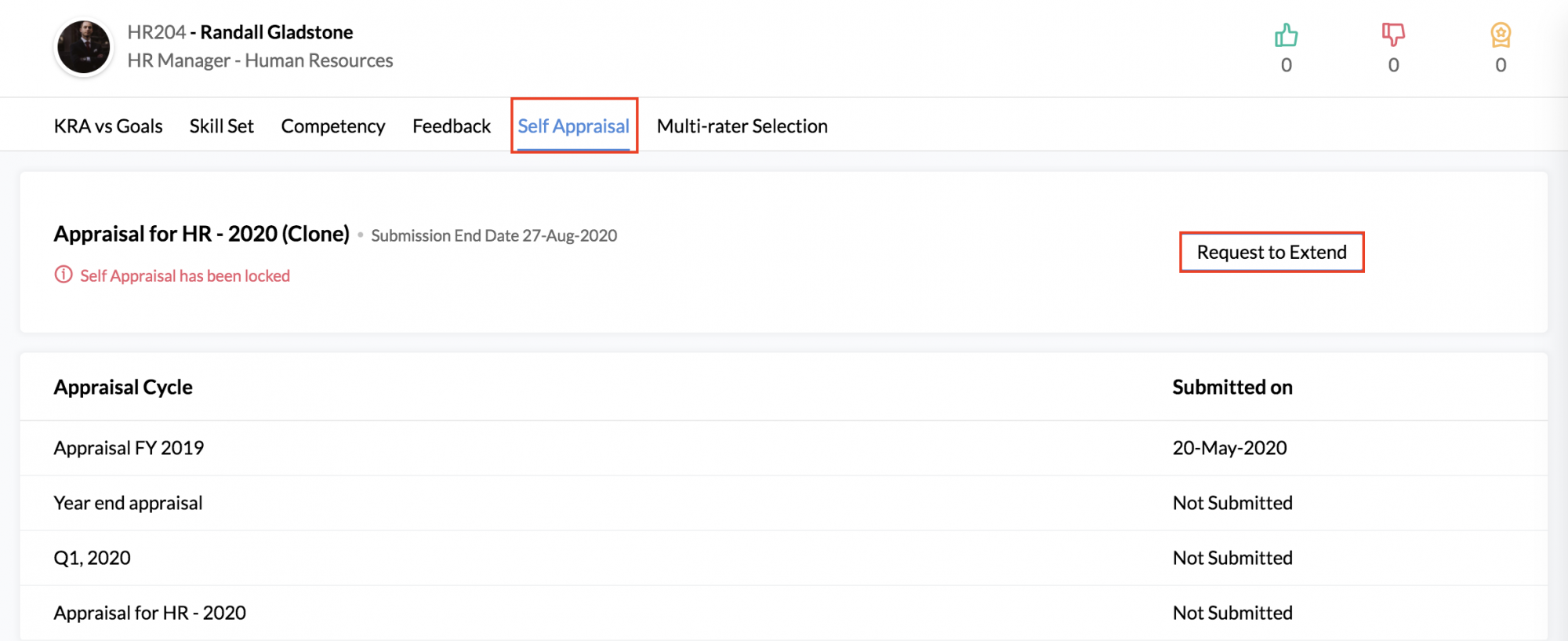Viewport: 1568px width, 641px height.
Task: Select the Q1, 2020 appraisal row
Action: click(x=92, y=558)
